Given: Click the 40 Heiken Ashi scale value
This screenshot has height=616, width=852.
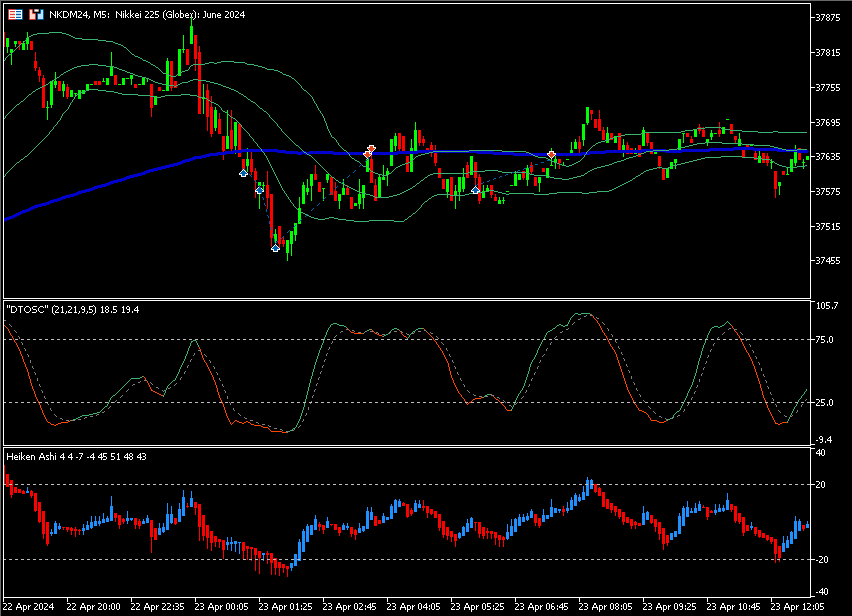Looking at the screenshot, I should (820, 453).
